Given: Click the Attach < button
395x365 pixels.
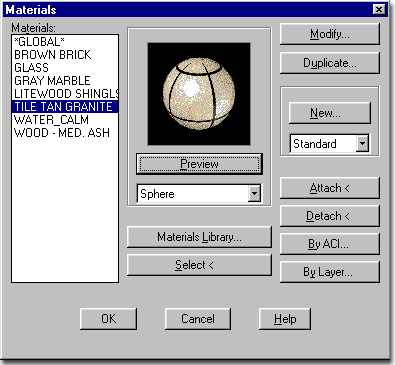Looking at the screenshot, I should [330, 188].
